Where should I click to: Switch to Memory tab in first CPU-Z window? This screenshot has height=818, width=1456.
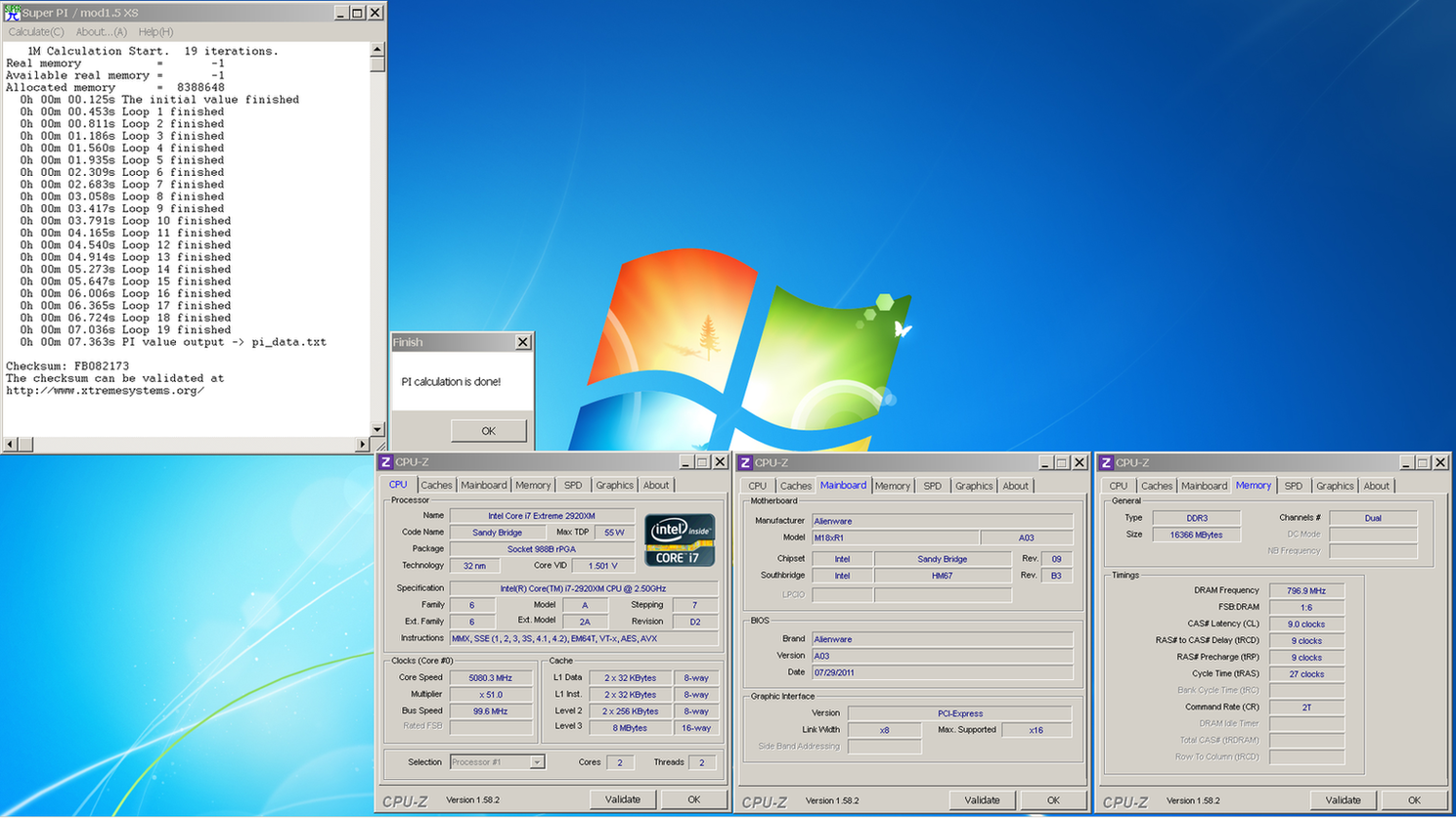(533, 486)
